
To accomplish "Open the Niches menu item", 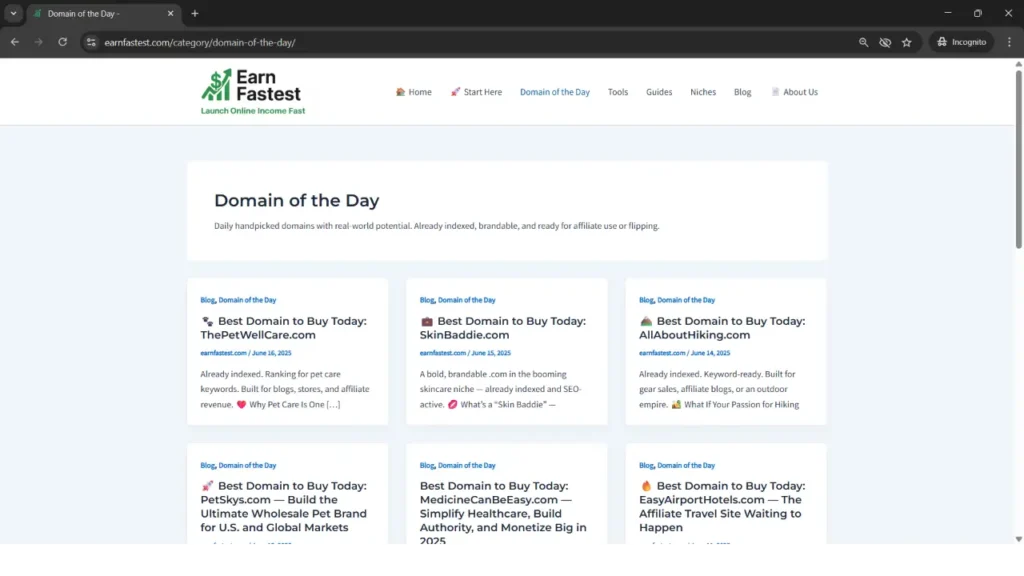I will [703, 92].
